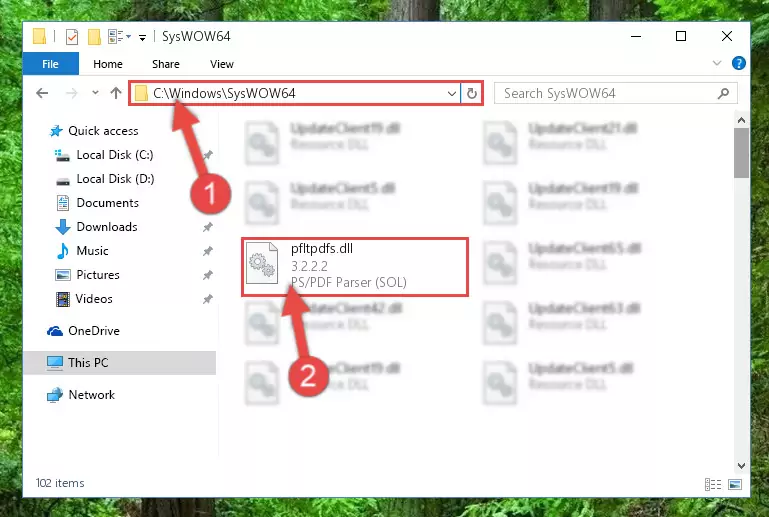Select This PC in navigation pane
Screen dimensions: 769x517
tap(120, 363)
